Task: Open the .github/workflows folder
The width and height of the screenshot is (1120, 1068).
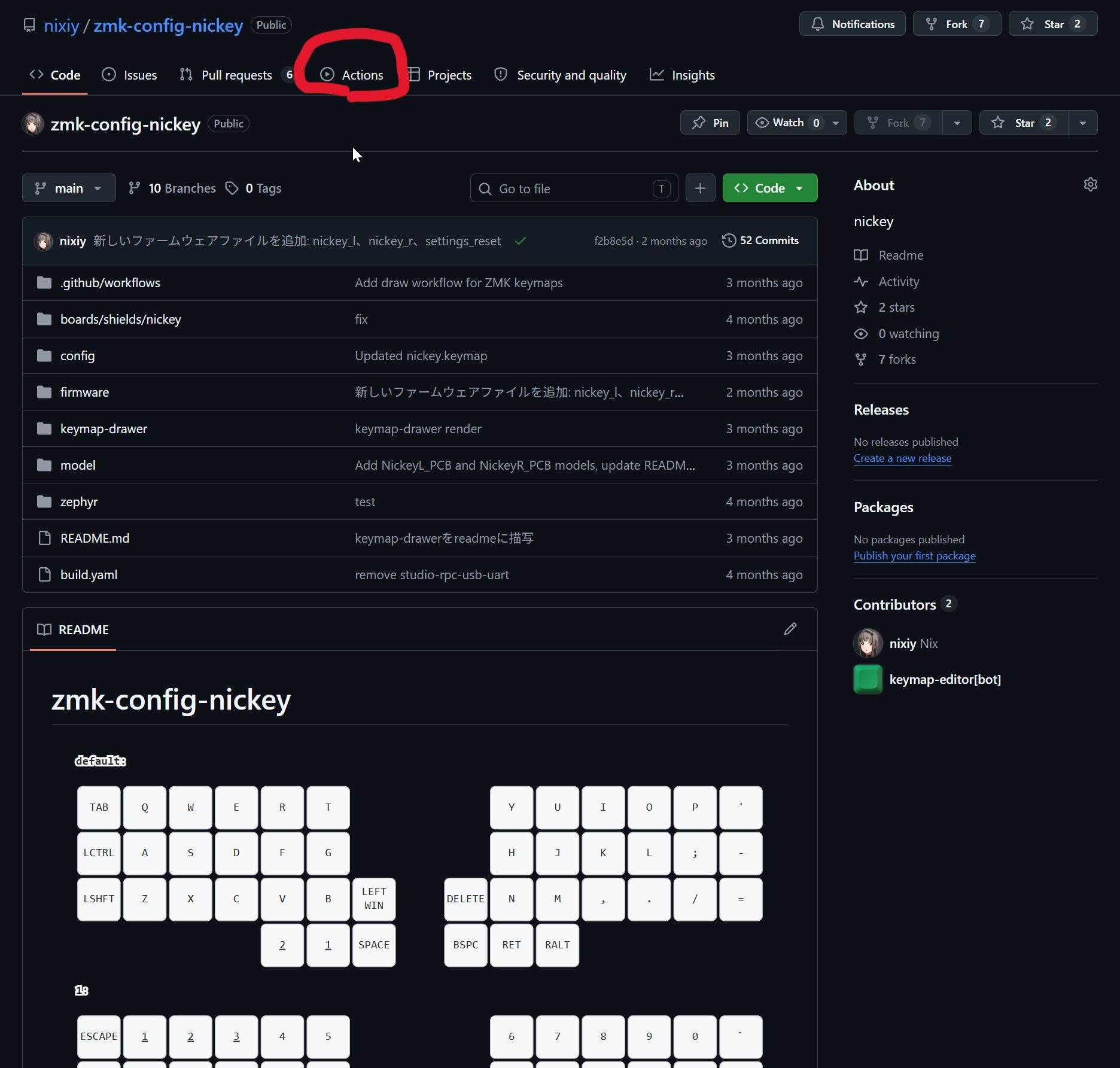Action: click(x=110, y=282)
